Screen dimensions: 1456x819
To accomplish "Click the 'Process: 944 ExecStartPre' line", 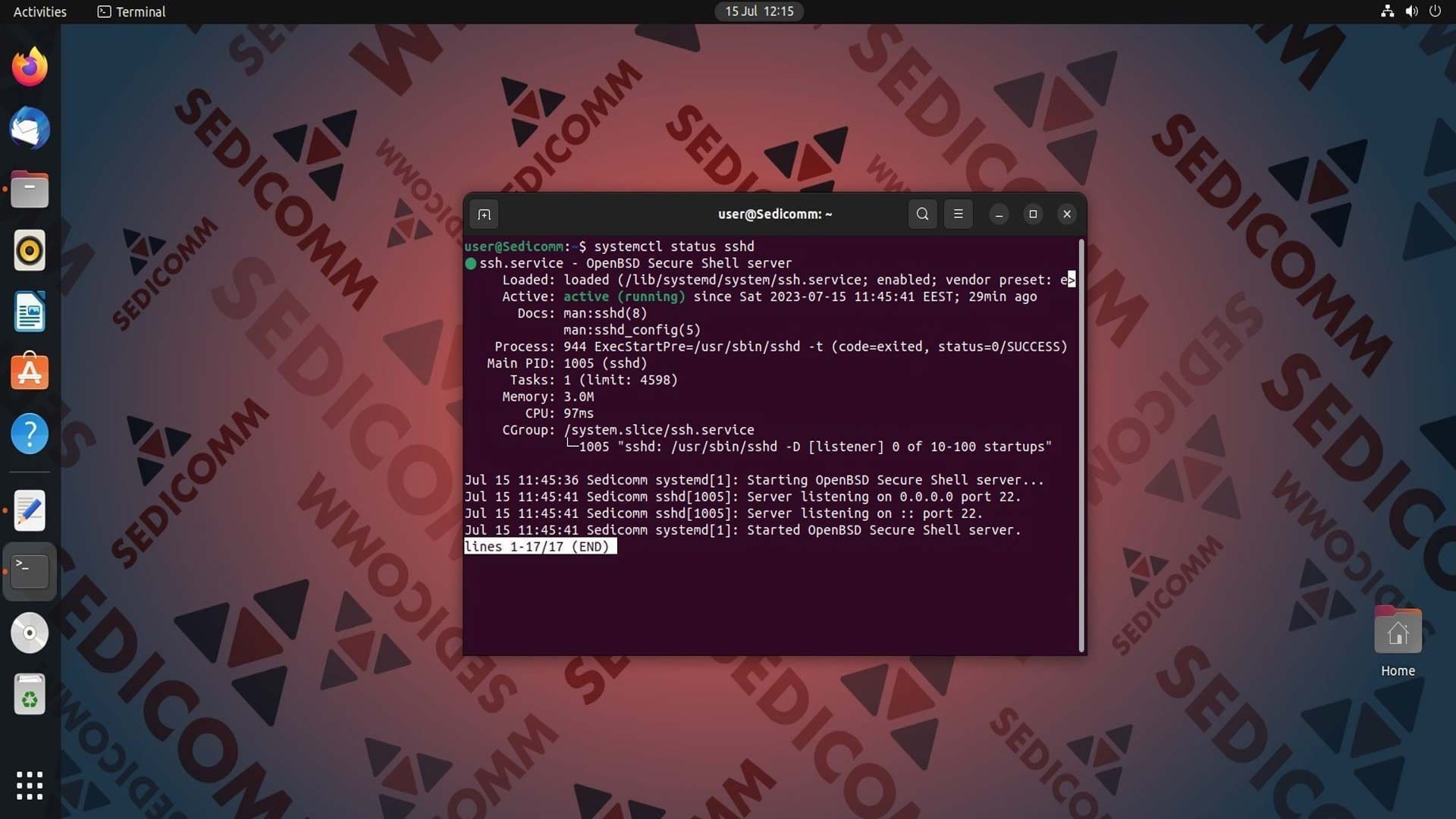I will point(781,347).
